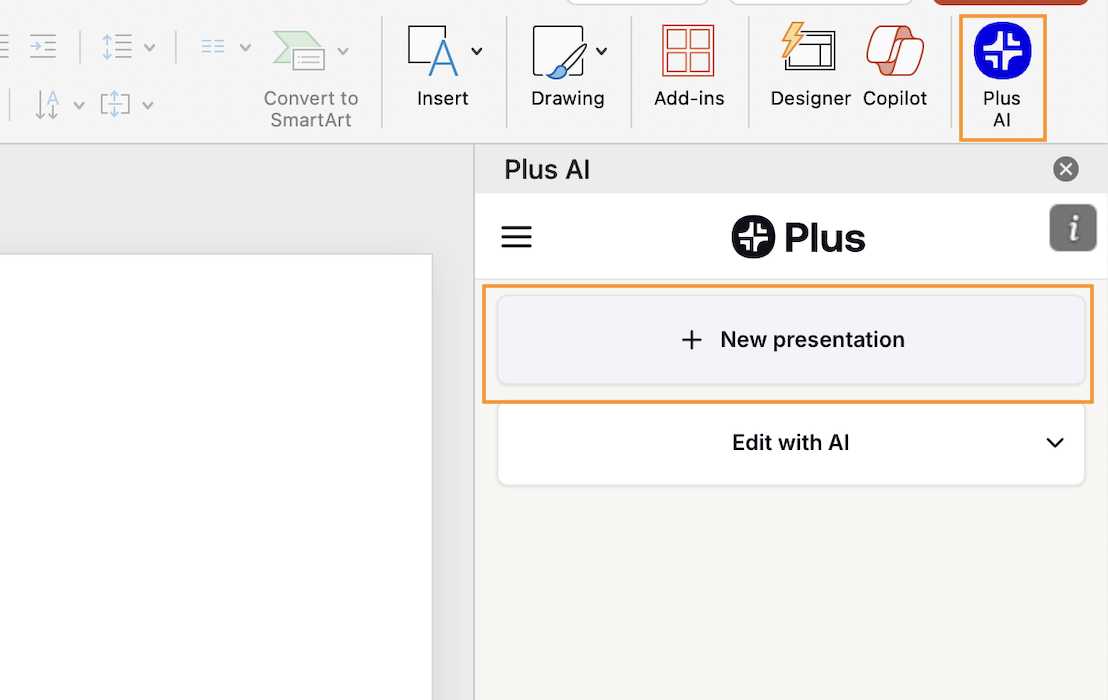Image resolution: width=1108 pixels, height=700 pixels.
Task: Click the Insert text box icon
Action: (x=432, y=51)
